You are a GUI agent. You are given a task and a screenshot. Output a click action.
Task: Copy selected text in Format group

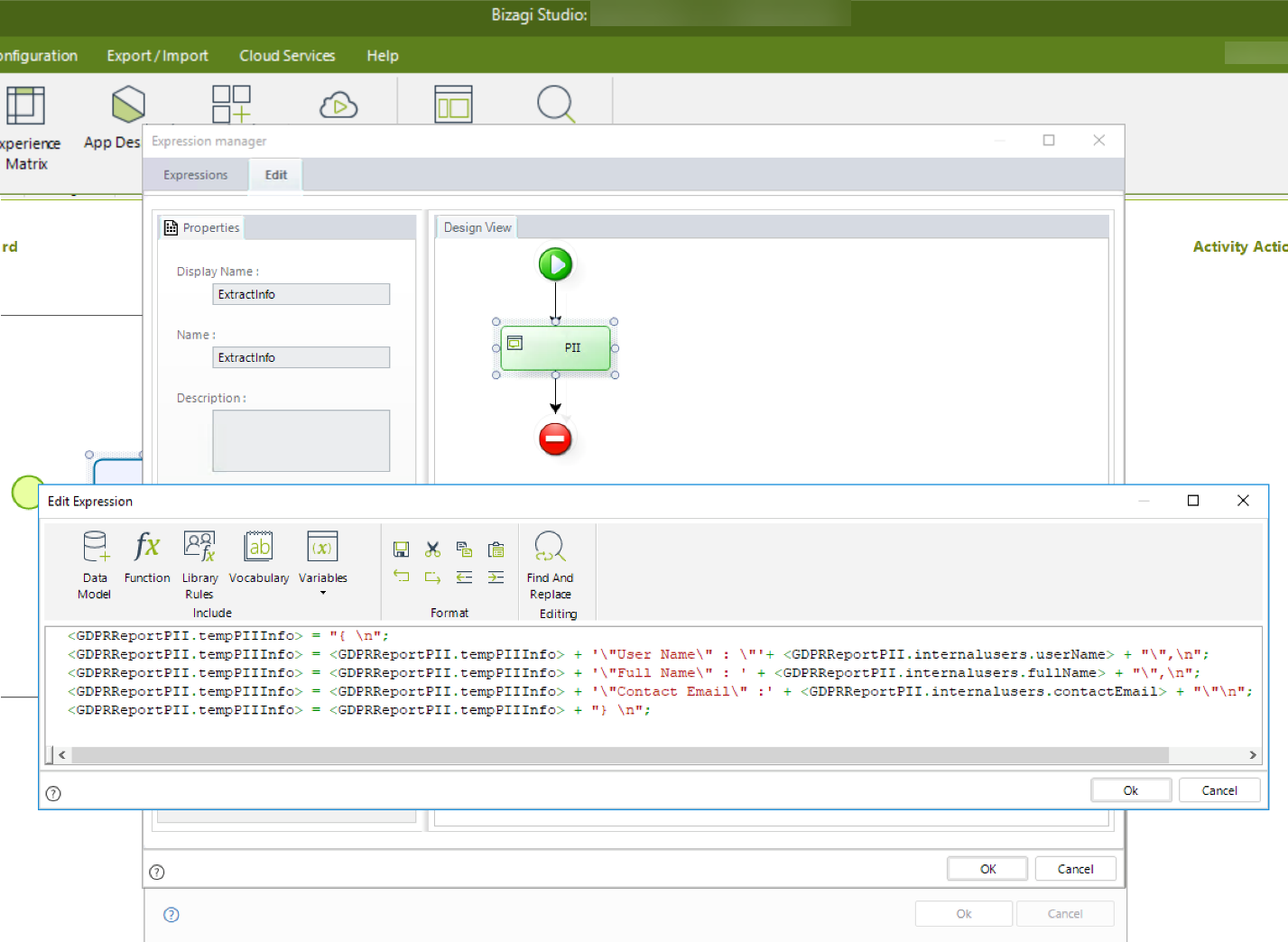(464, 549)
